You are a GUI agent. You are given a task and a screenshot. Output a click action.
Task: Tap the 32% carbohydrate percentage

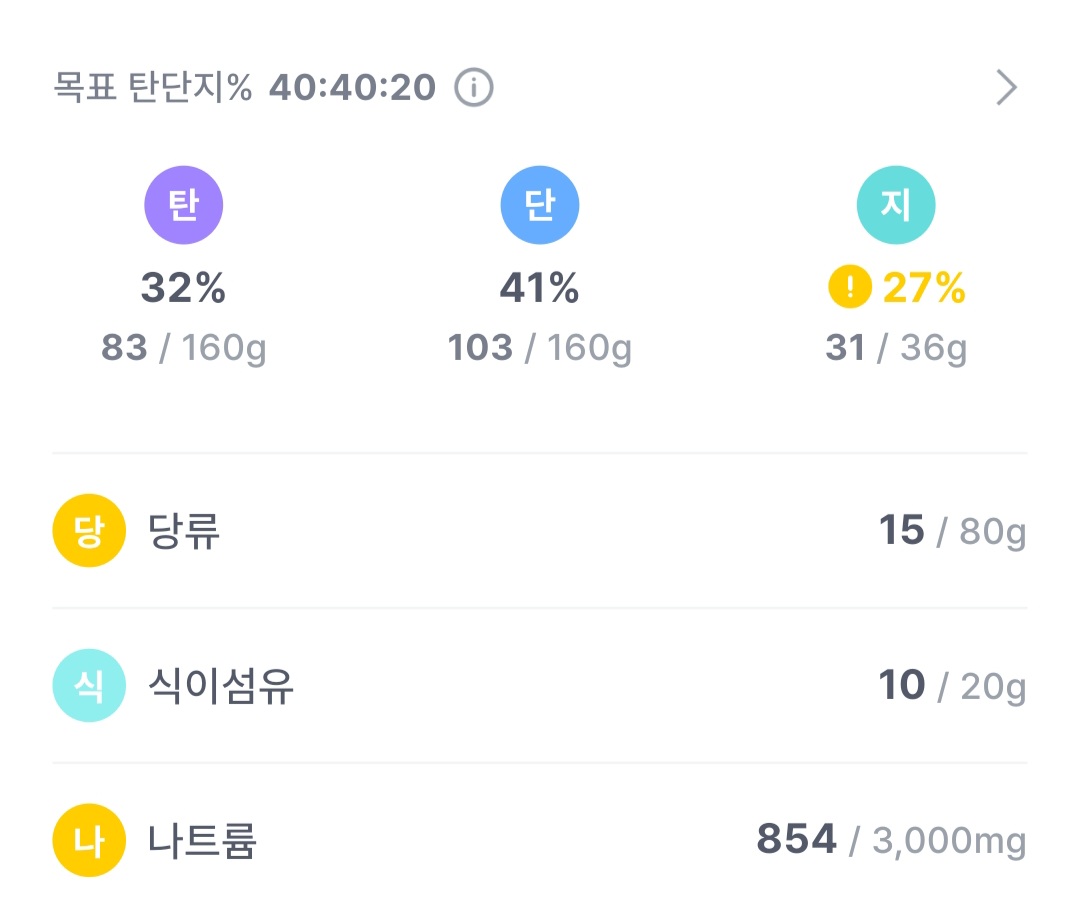(x=183, y=289)
